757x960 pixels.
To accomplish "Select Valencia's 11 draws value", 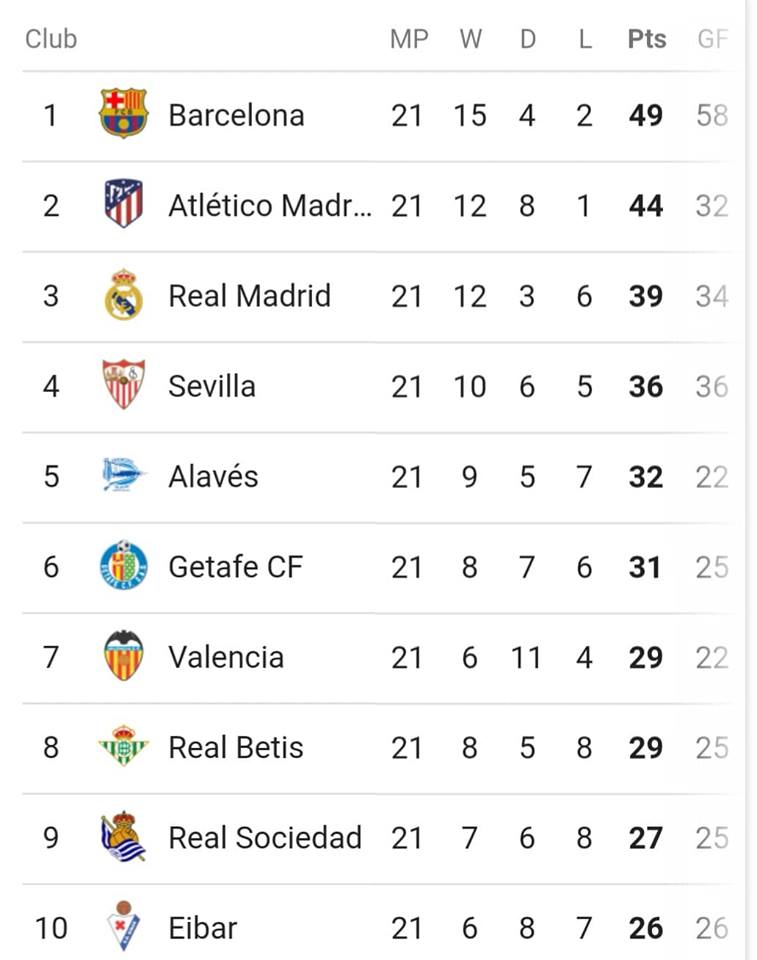I will (x=526, y=658).
